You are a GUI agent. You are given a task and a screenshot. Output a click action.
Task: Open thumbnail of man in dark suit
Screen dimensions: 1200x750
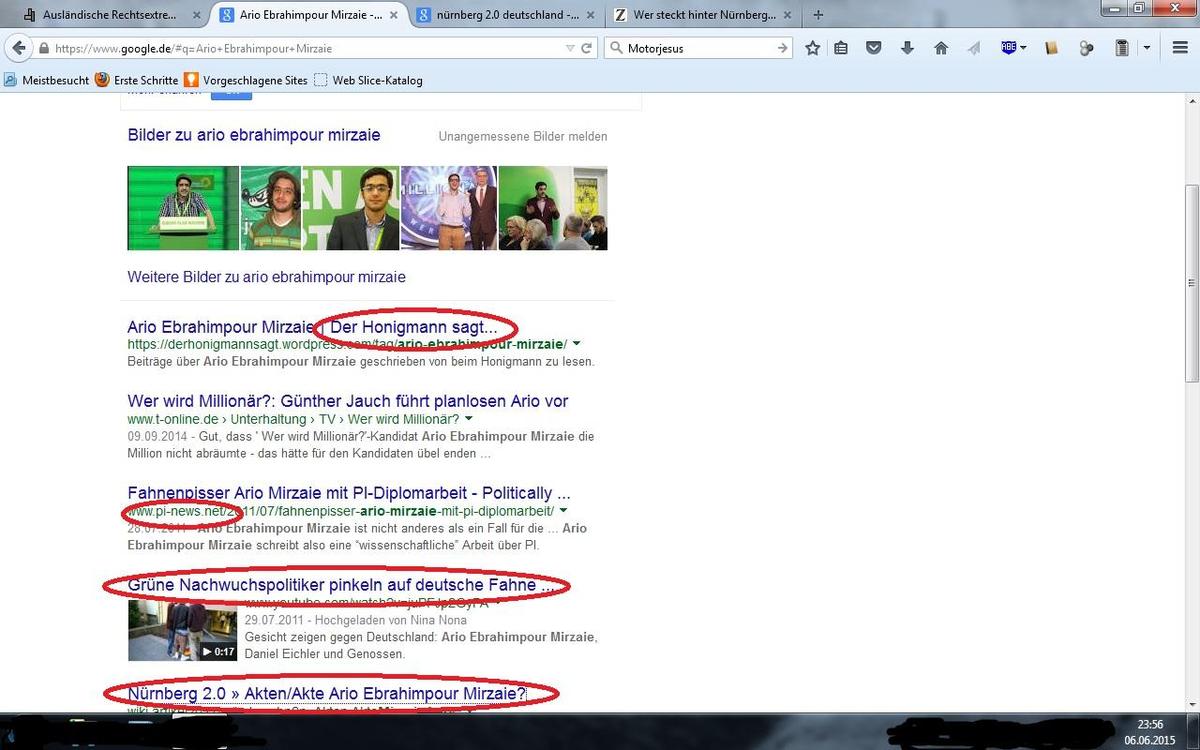click(351, 208)
